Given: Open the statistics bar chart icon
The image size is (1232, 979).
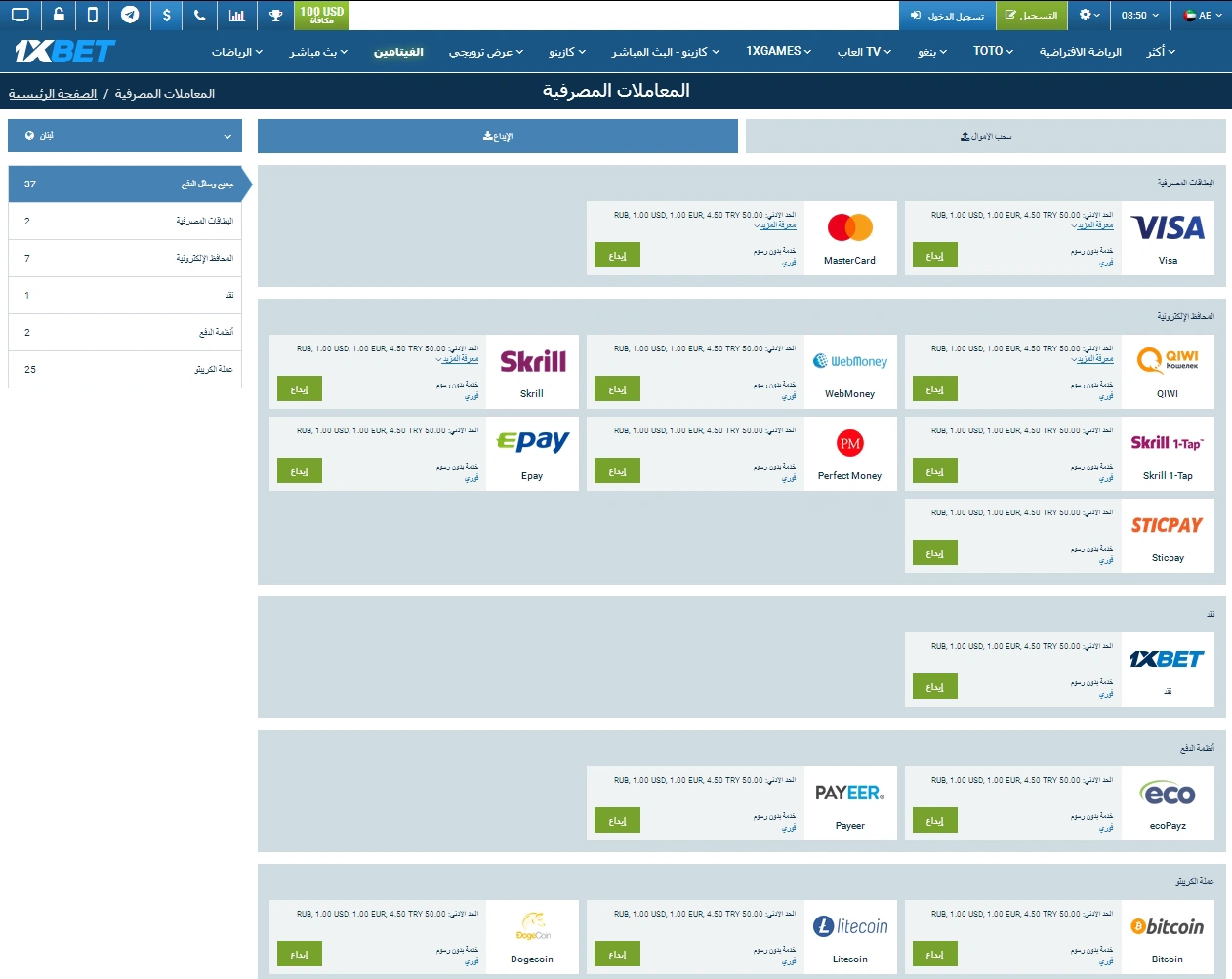Looking at the screenshot, I should tap(236, 16).
